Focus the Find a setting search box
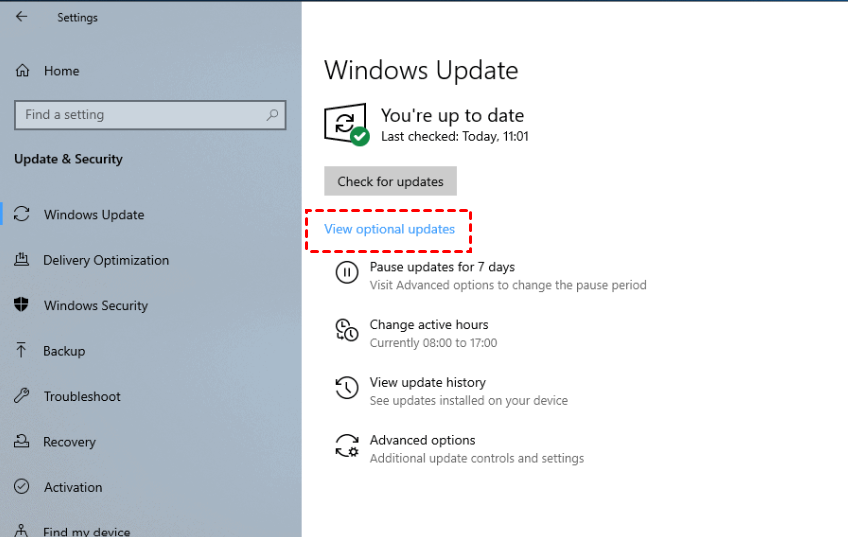Viewport: 848px width, 537px height. pyautogui.click(x=150, y=115)
